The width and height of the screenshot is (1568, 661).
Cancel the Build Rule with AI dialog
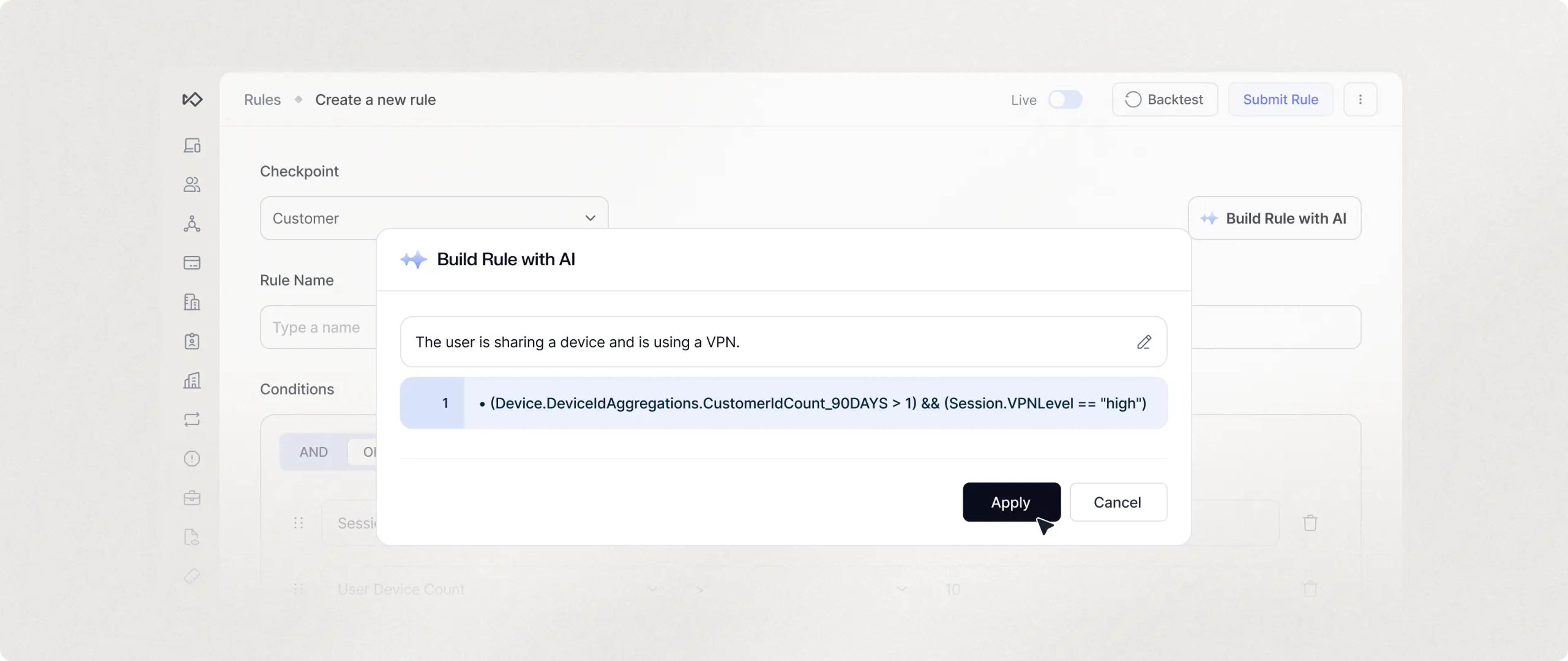[1118, 502]
